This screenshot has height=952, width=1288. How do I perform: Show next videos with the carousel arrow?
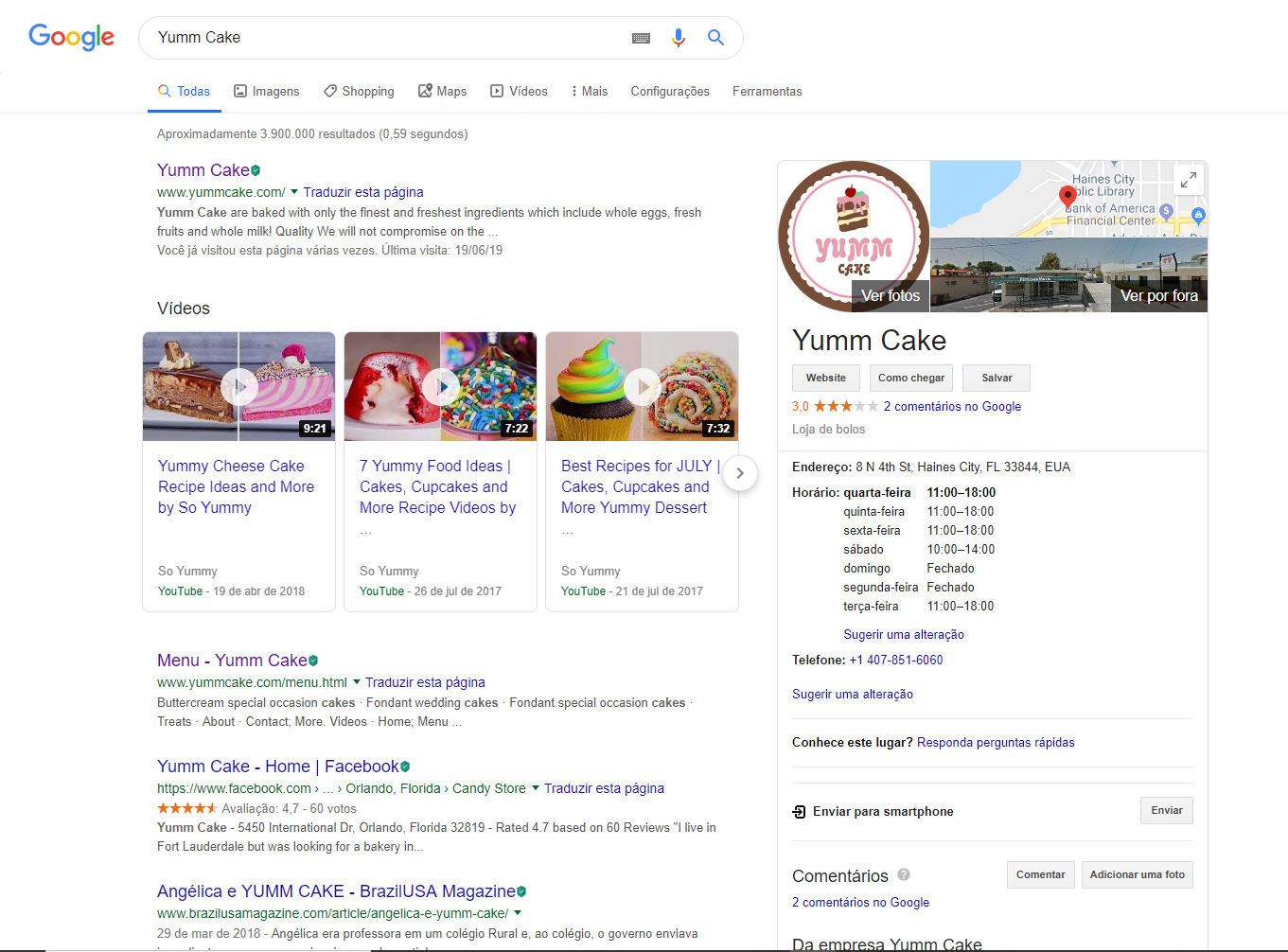coord(740,472)
